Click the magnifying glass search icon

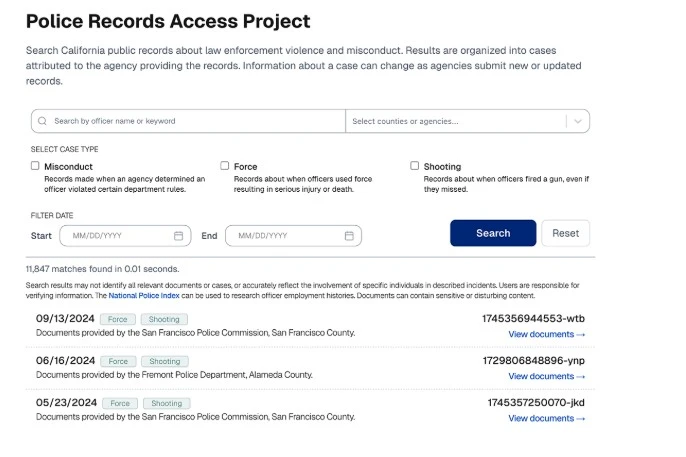click(42, 121)
